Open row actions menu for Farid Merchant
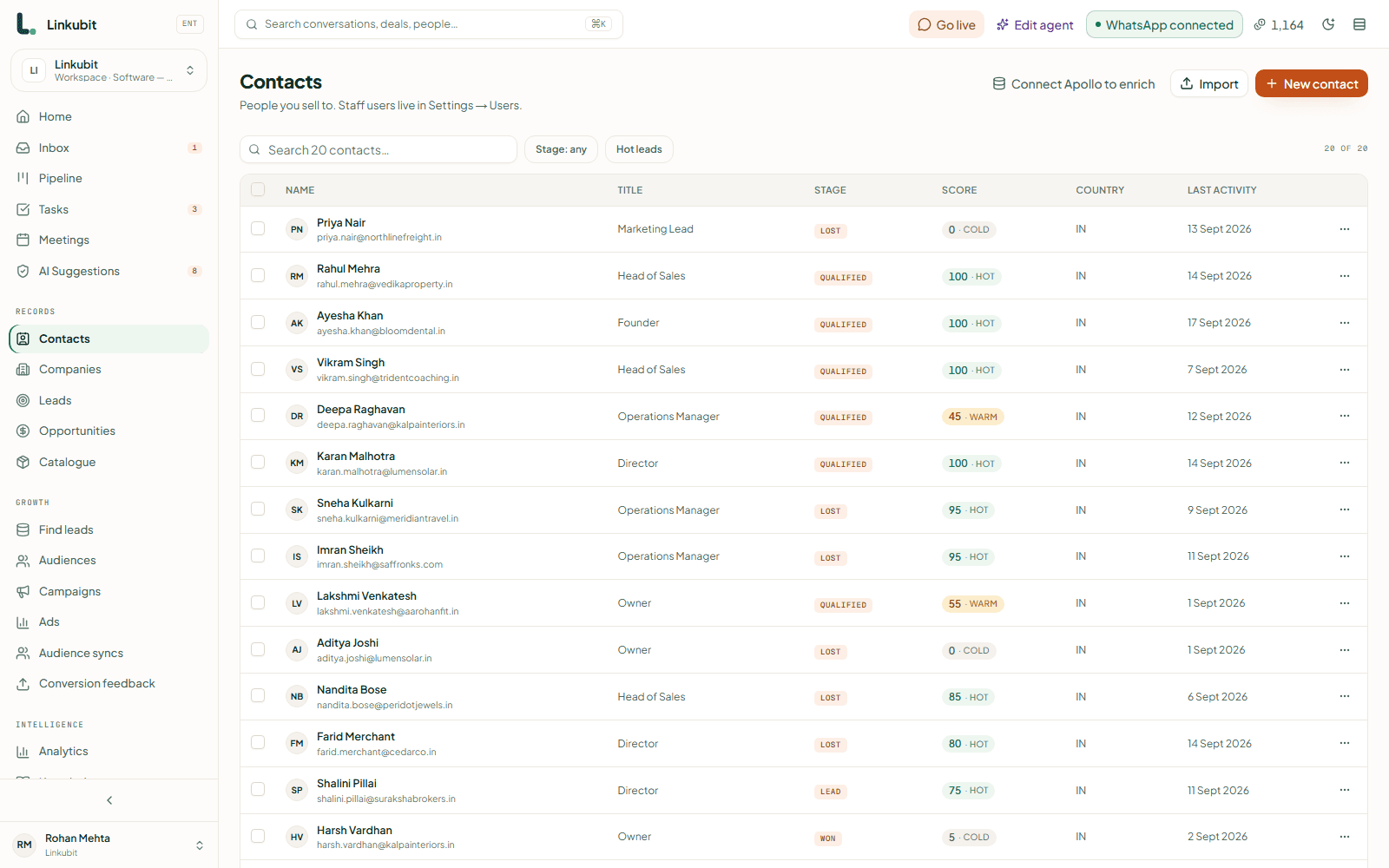The image size is (1389, 868). click(x=1345, y=743)
